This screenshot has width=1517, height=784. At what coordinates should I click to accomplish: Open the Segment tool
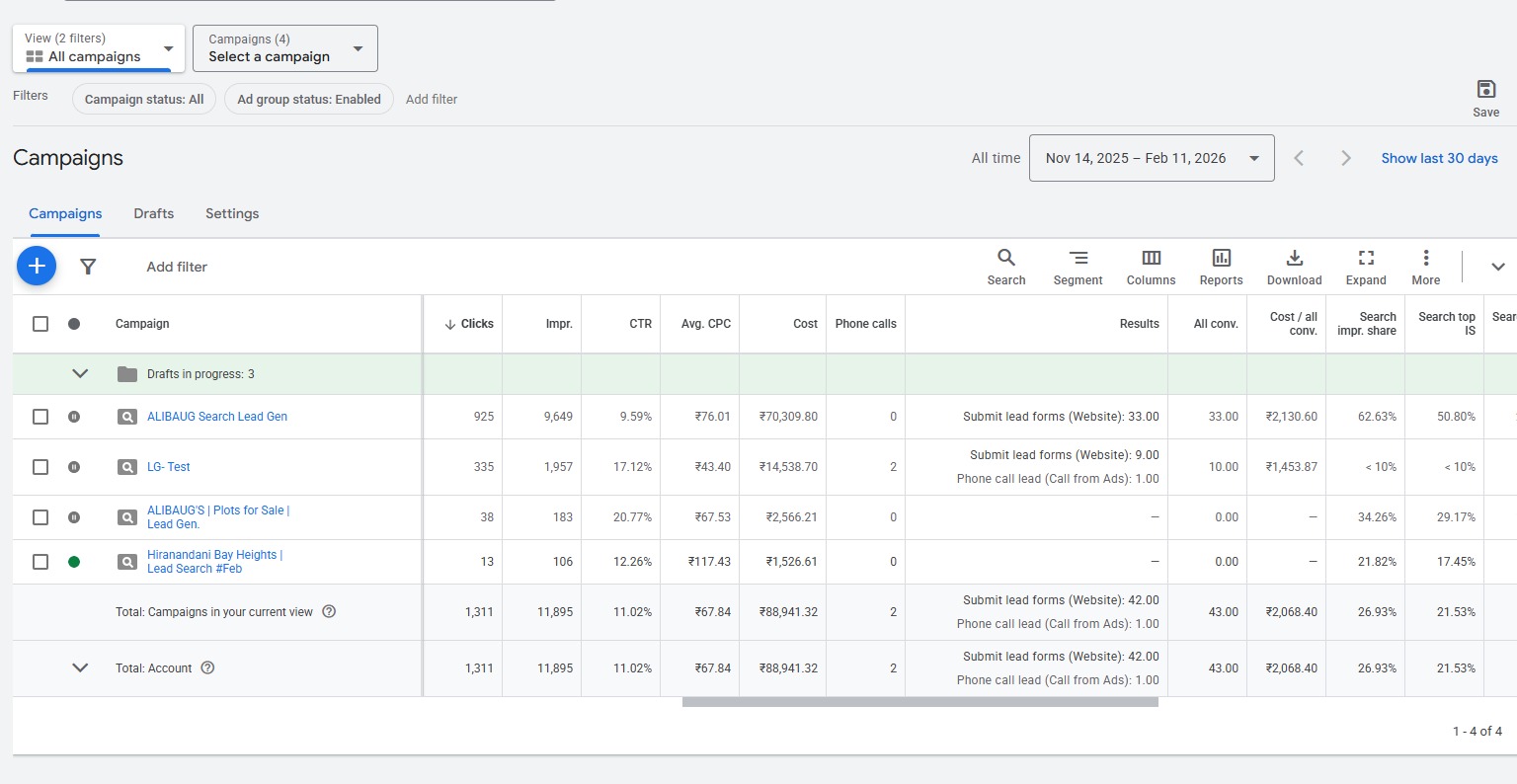pos(1078,267)
